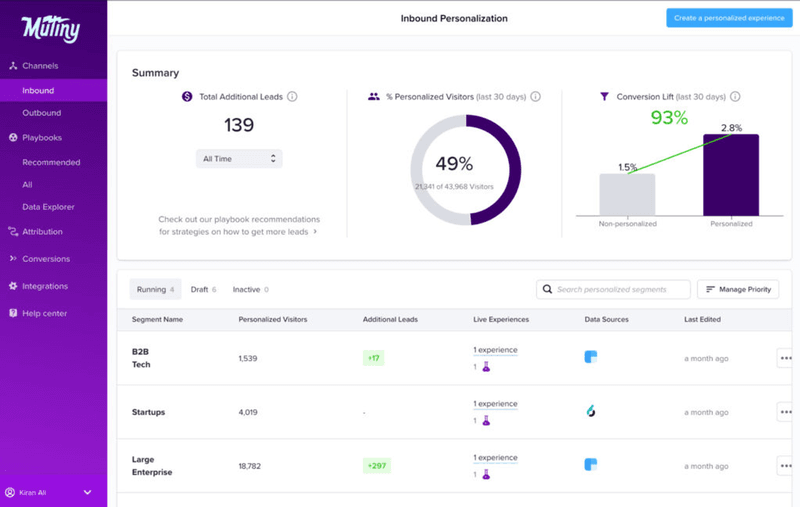Click info icon beside Total Additional Leads
The image size is (800, 507).
tap(292, 97)
